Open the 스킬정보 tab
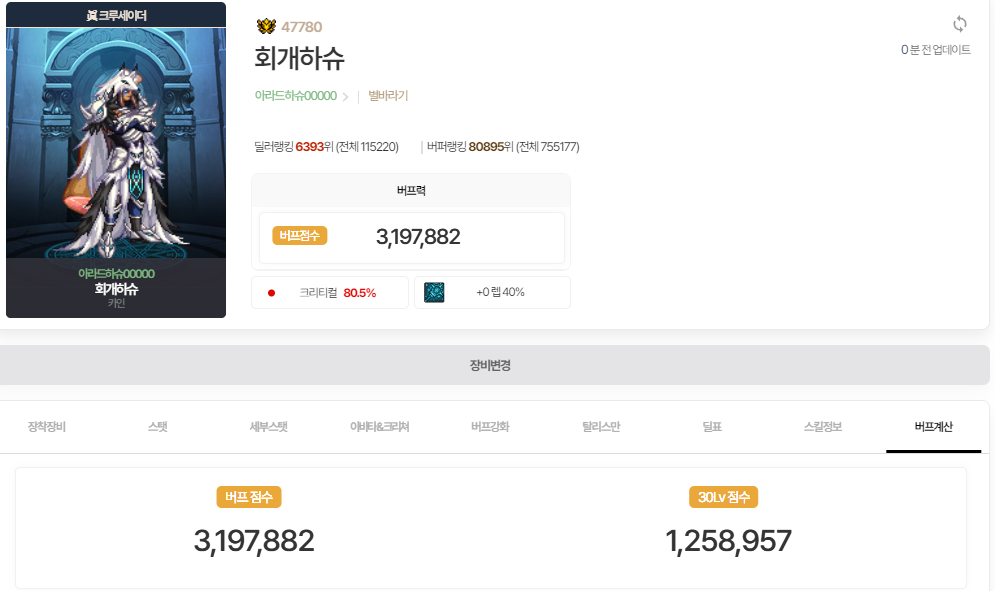The image size is (995, 591). pos(822,427)
